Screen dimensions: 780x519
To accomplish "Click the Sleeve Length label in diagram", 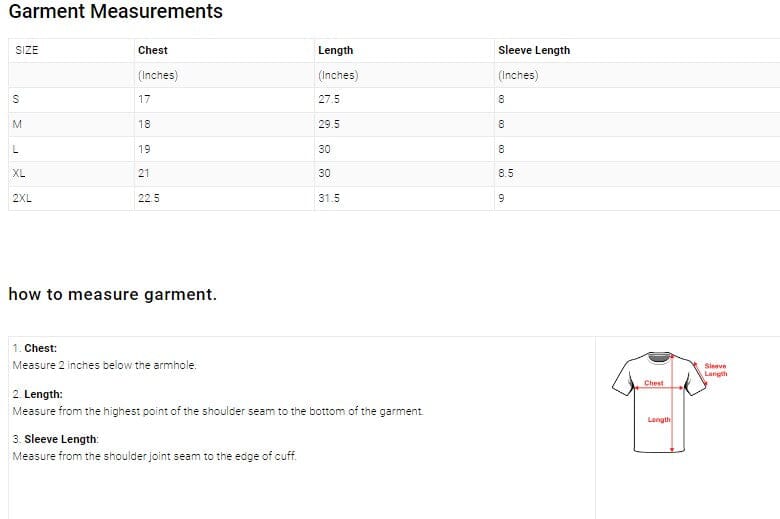I will tap(715, 370).
